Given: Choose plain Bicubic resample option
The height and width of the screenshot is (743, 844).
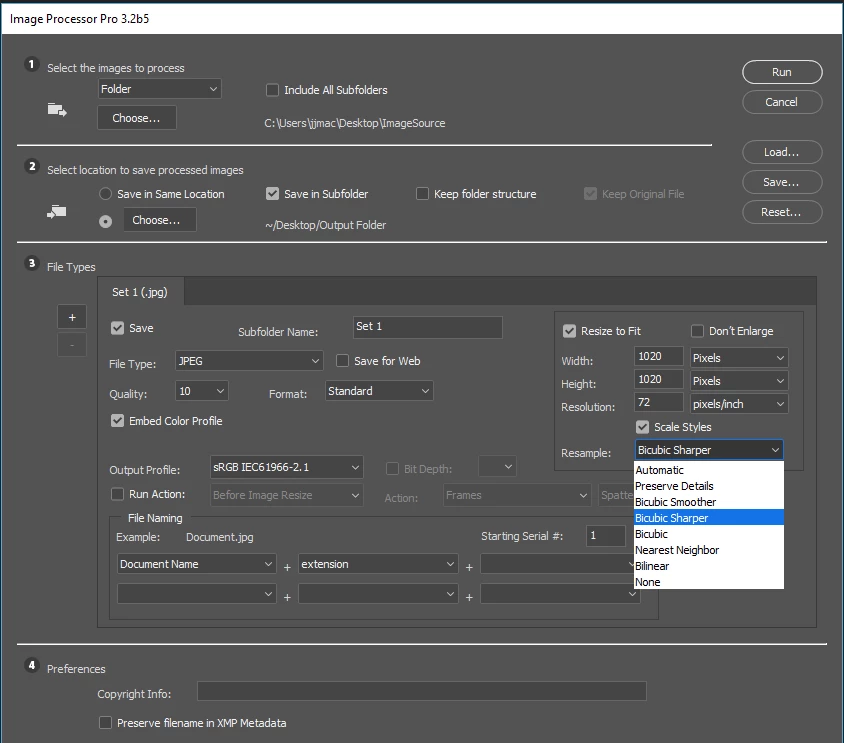Looking at the screenshot, I should click(709, 534).
